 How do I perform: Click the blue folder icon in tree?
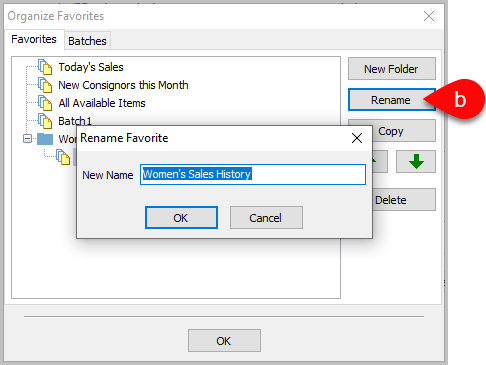(45, 139)
